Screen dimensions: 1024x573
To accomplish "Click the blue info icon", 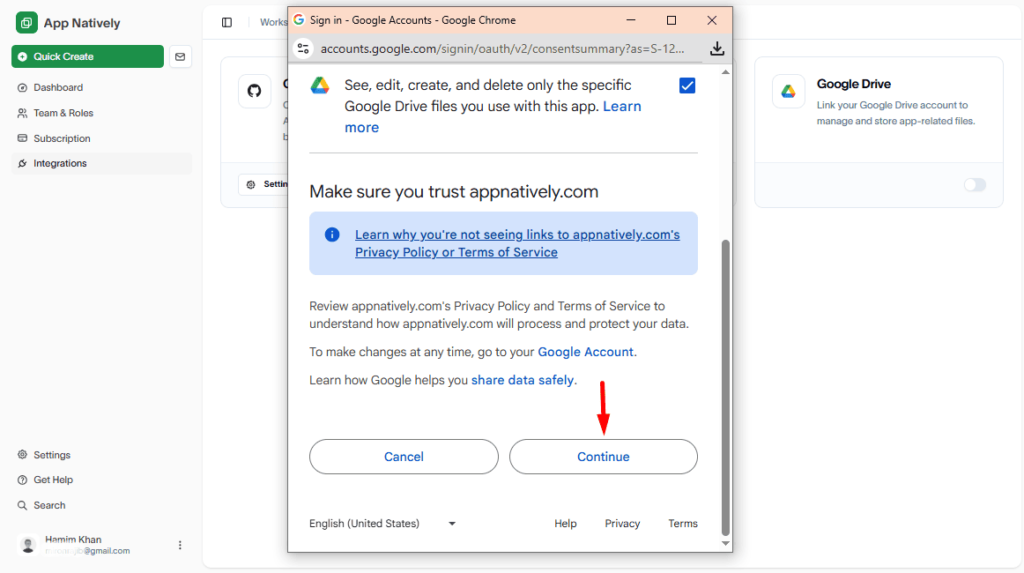I will (x=332, y=235).
